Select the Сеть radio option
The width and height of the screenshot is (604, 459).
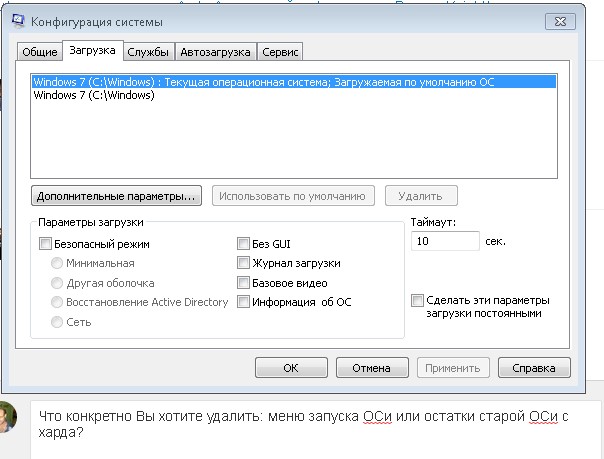click(57, 322)
